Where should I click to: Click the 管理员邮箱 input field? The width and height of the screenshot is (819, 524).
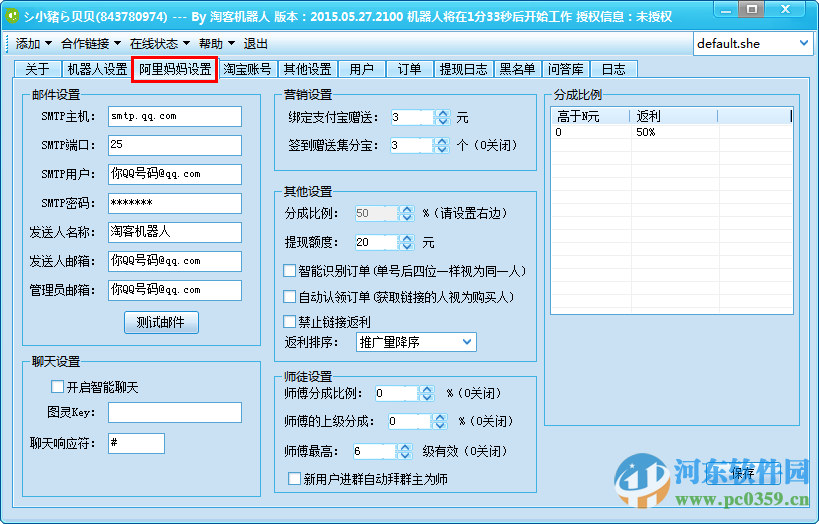click(175, 290)
